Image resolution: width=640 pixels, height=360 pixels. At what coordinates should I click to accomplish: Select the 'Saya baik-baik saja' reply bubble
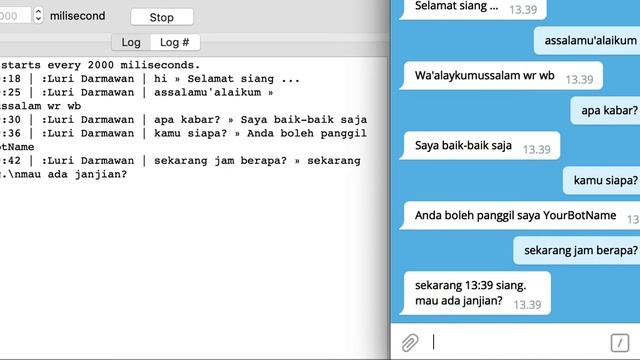480,146
